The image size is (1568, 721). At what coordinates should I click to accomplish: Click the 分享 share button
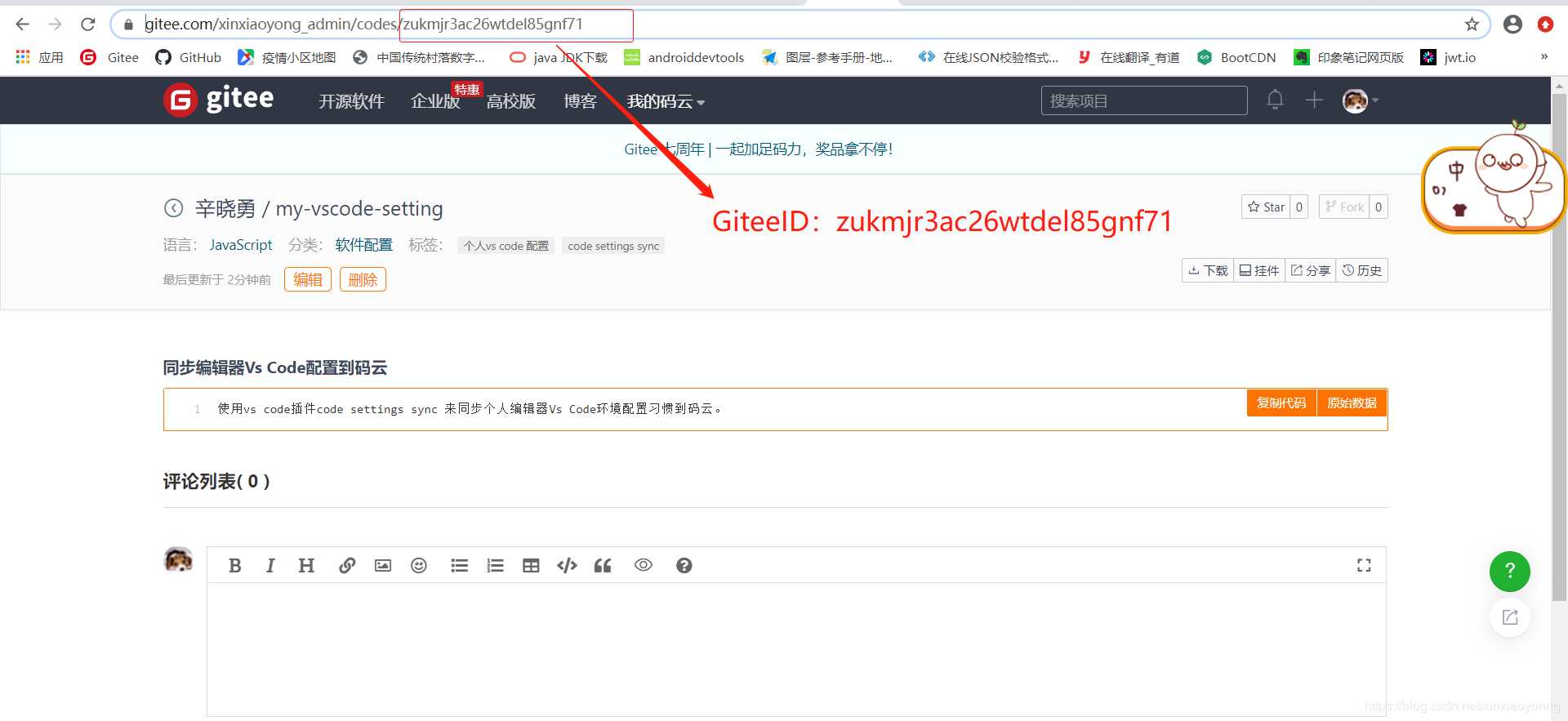click(1311, 270)
